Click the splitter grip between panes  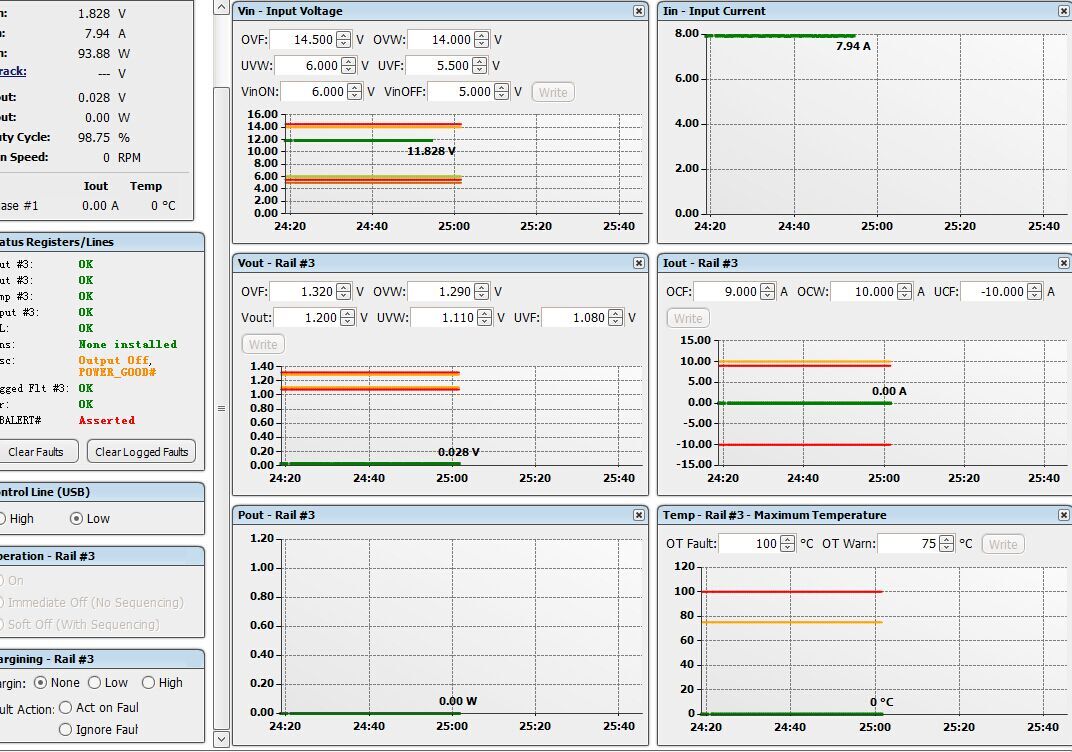(222, 408)
